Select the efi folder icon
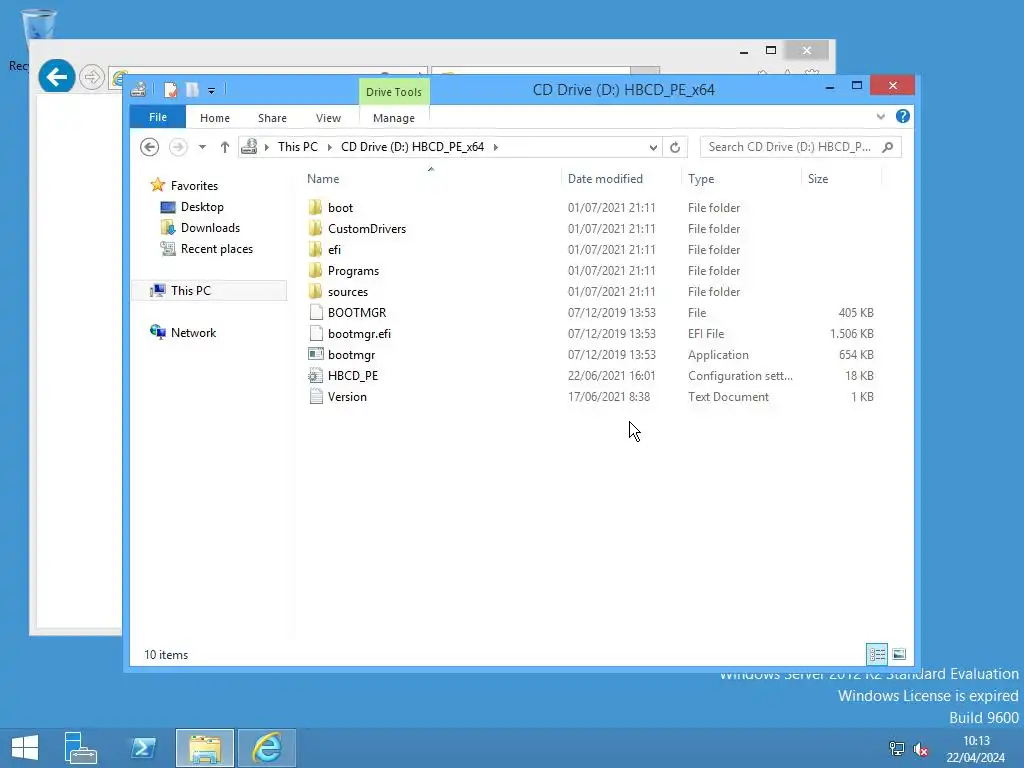1024x768 pixels. [x=315, y=249]
